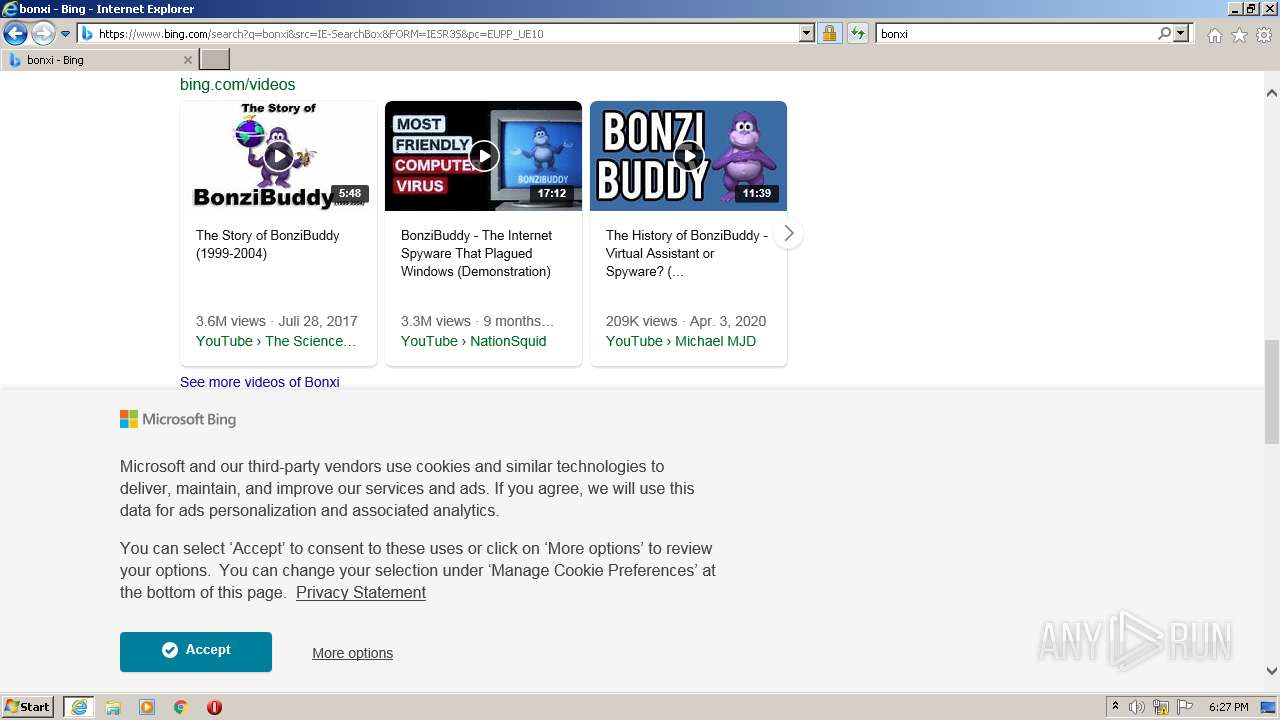Viewport: 1280px width, 720px height.
Task: Click the 3.3M views · 9 months text
Action: click(x=478, y=321)
